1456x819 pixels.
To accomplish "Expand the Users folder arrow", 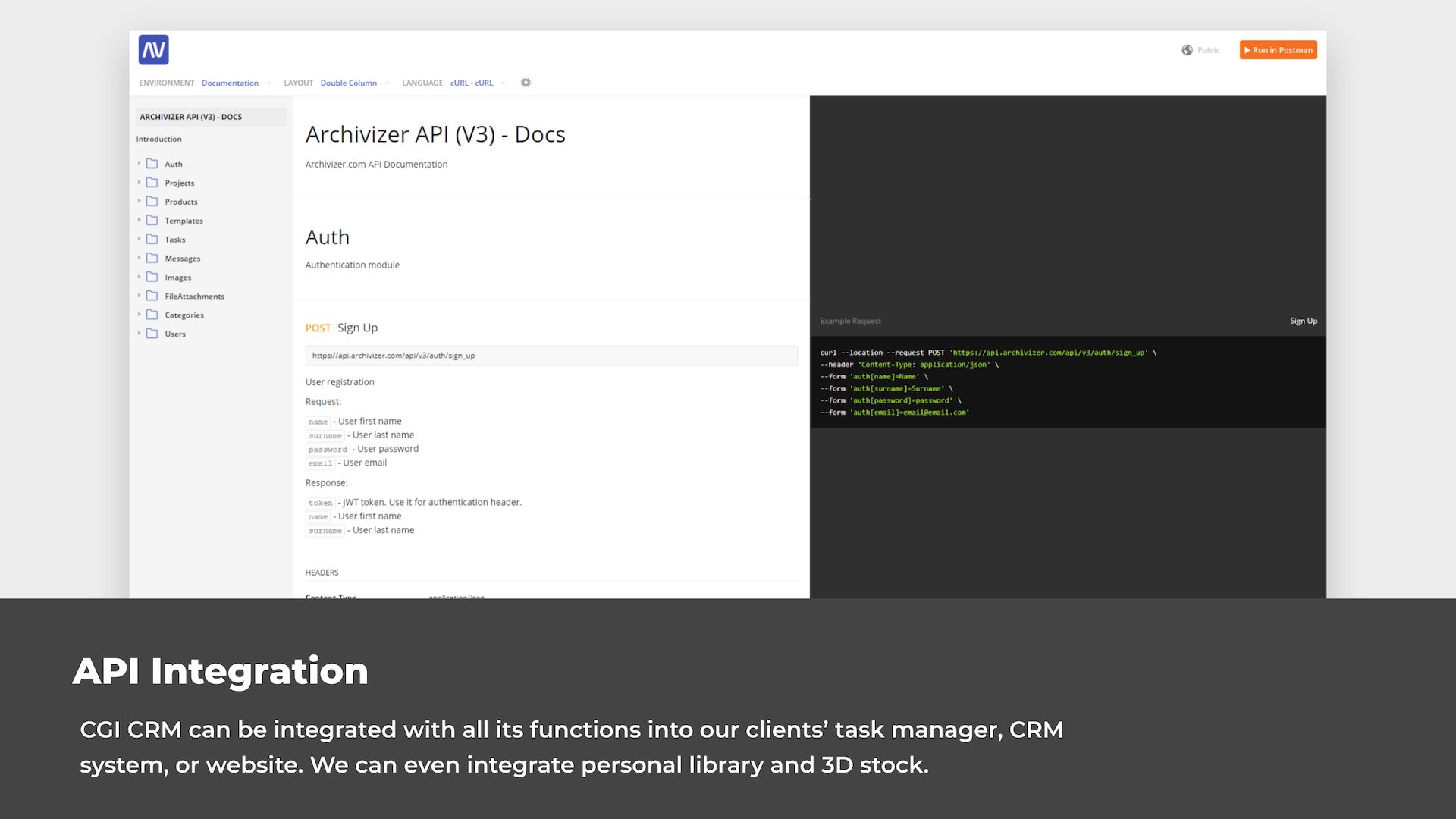I will (x=140, y=334).
